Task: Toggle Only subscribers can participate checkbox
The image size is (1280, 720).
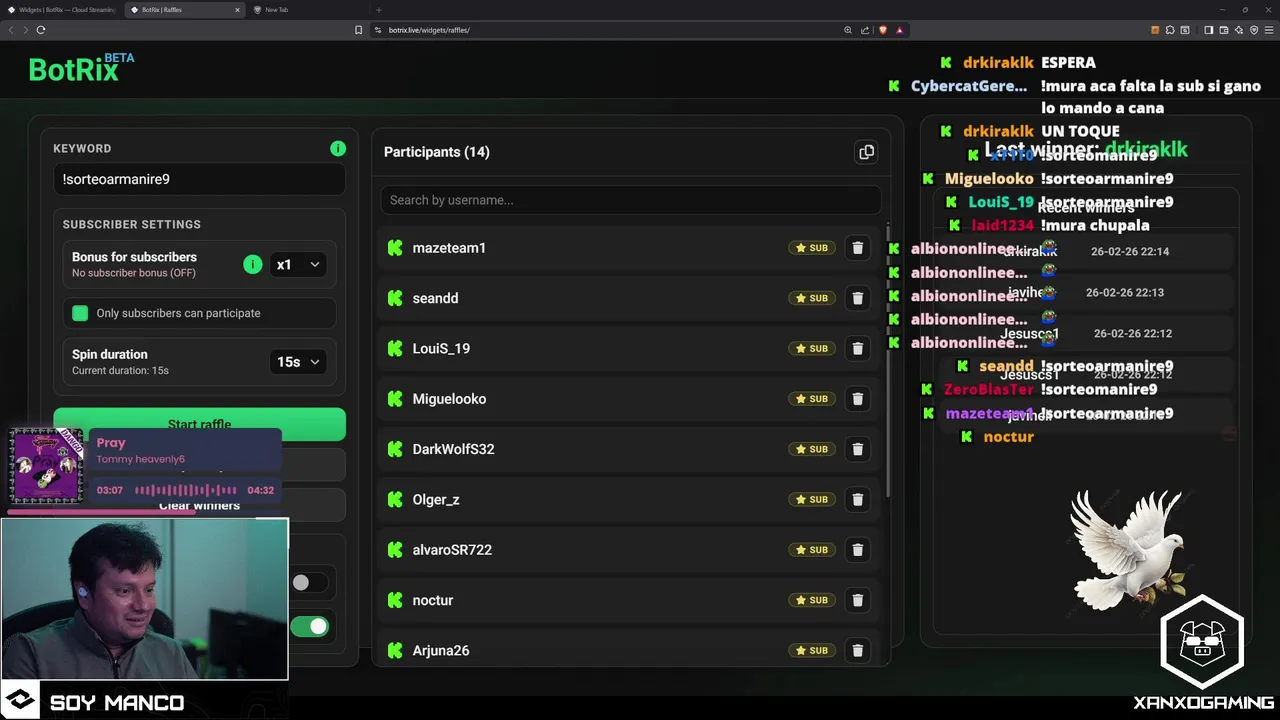Action: pyautogui.click(x=80, y=313)
